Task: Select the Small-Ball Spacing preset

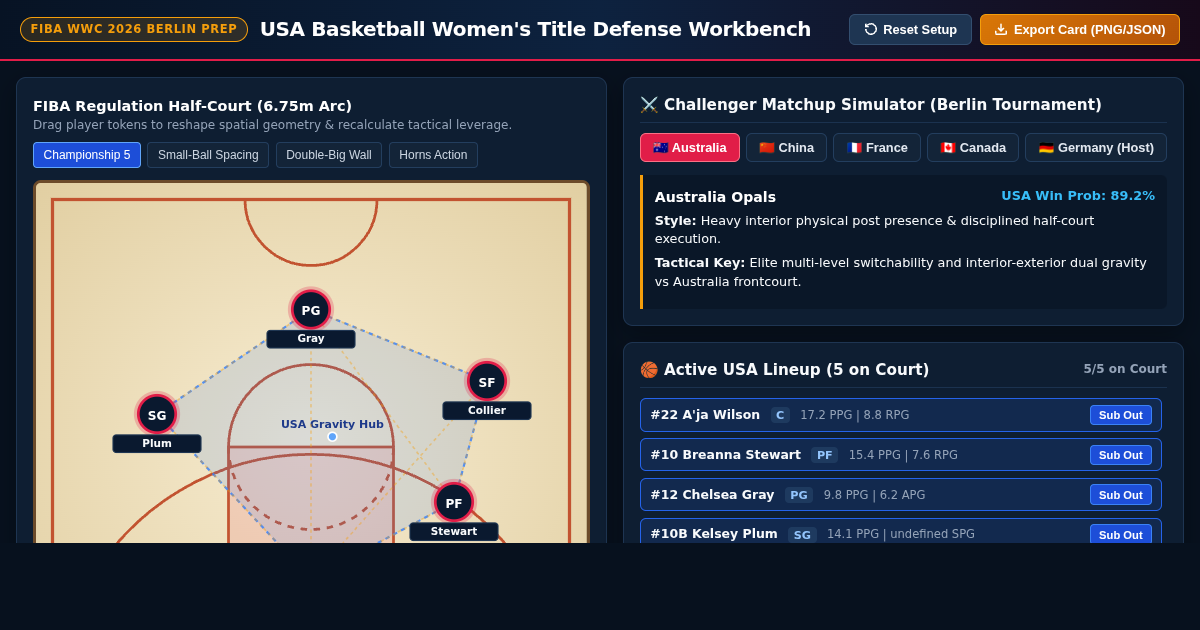Action: click(208, 155)
